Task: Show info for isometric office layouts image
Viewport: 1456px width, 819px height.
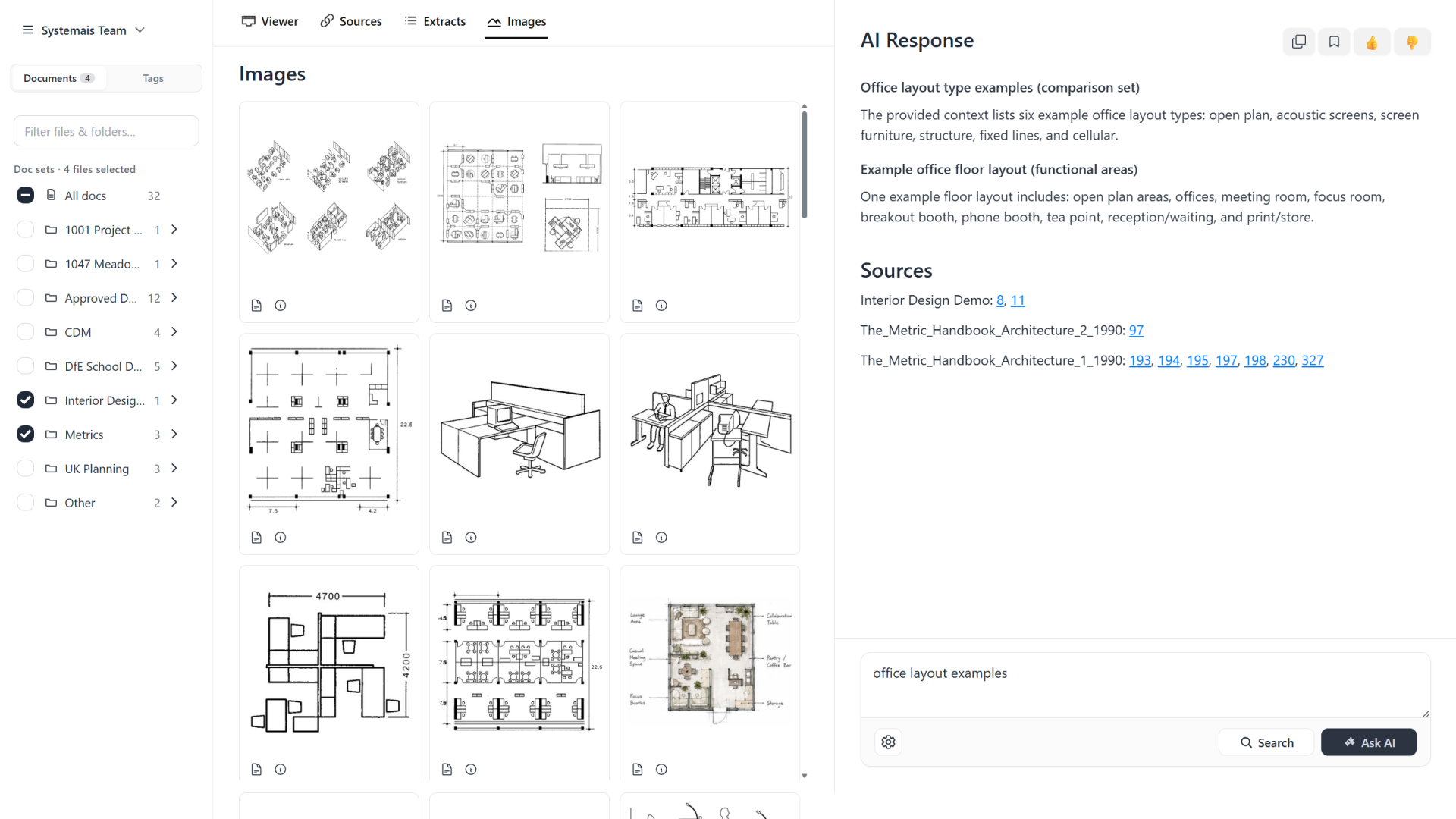Action: coord(281,306)
